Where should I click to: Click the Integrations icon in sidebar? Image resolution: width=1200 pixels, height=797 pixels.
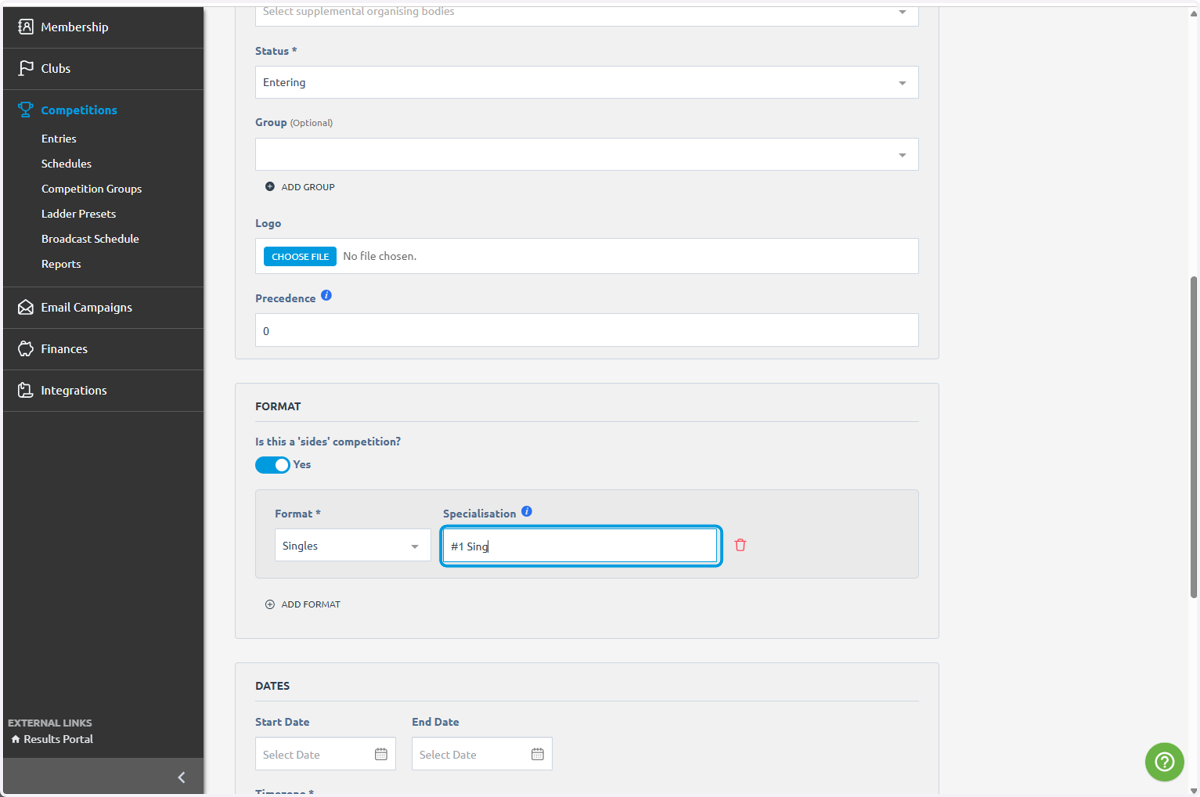[x=26, y=390]
